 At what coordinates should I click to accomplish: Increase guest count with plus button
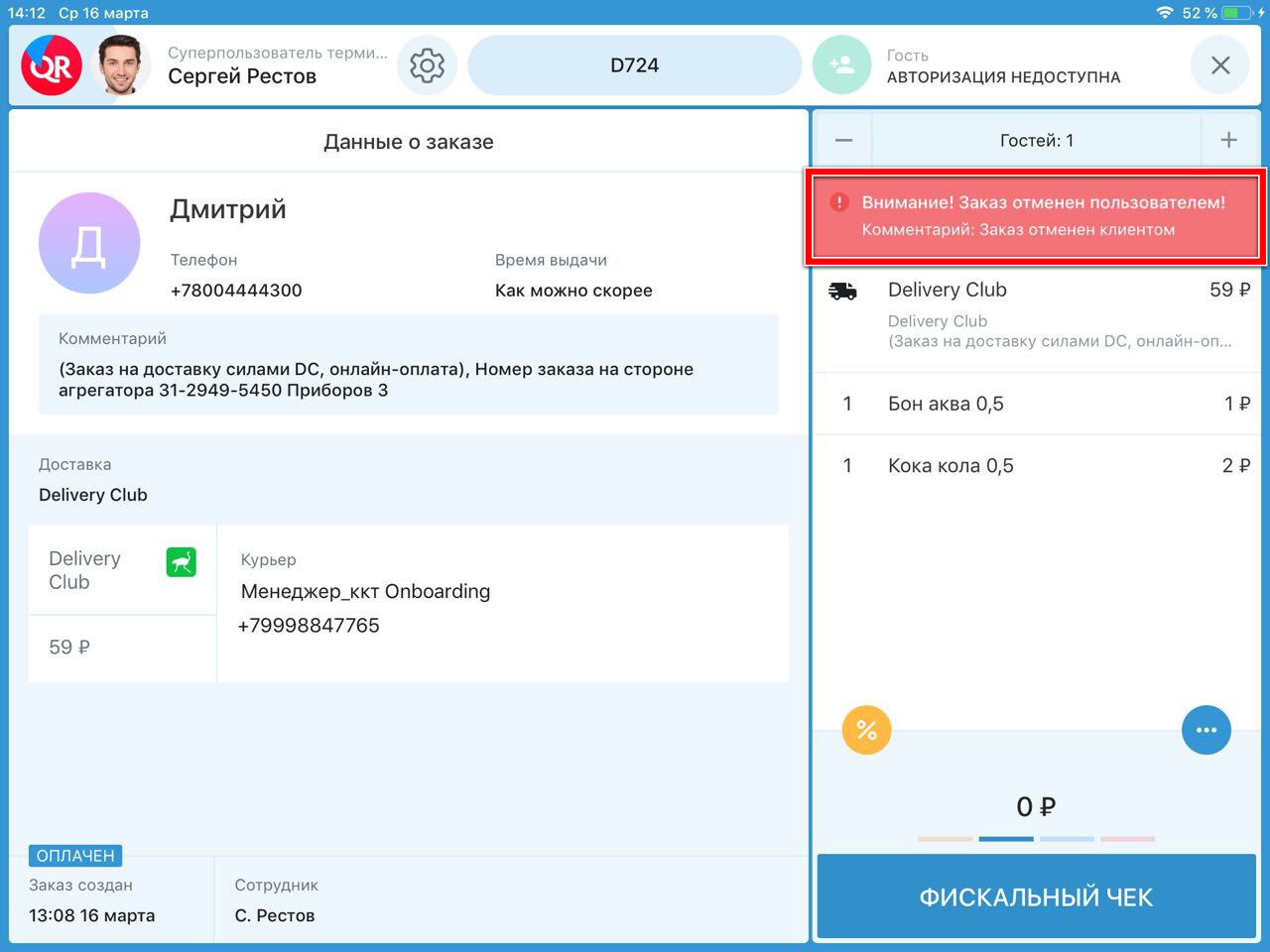point(1228,140)
